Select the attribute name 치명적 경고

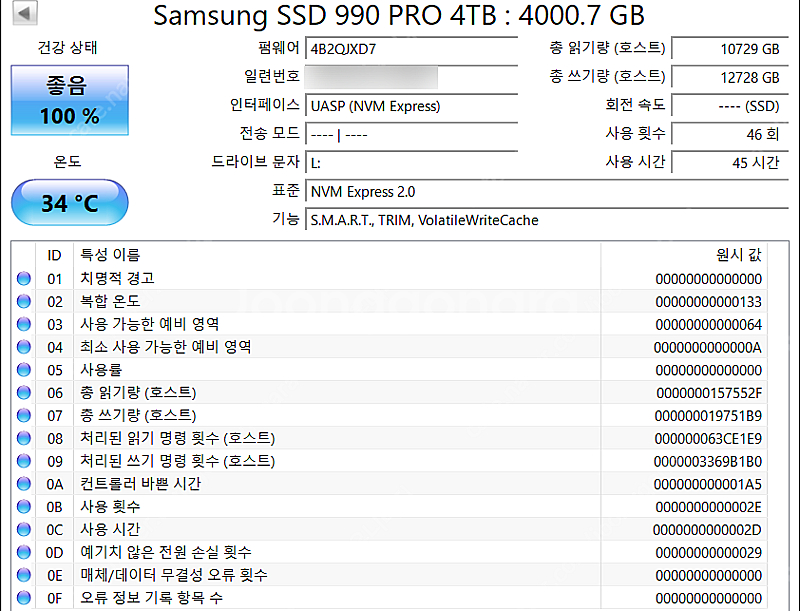point(117,278)
